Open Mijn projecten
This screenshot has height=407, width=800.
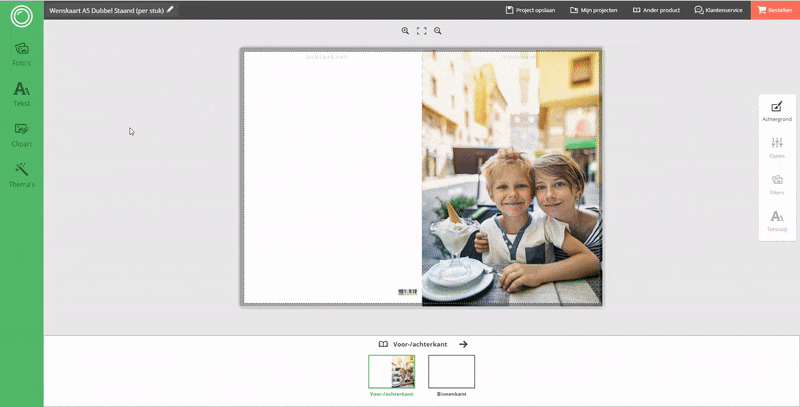click(594, 10)
